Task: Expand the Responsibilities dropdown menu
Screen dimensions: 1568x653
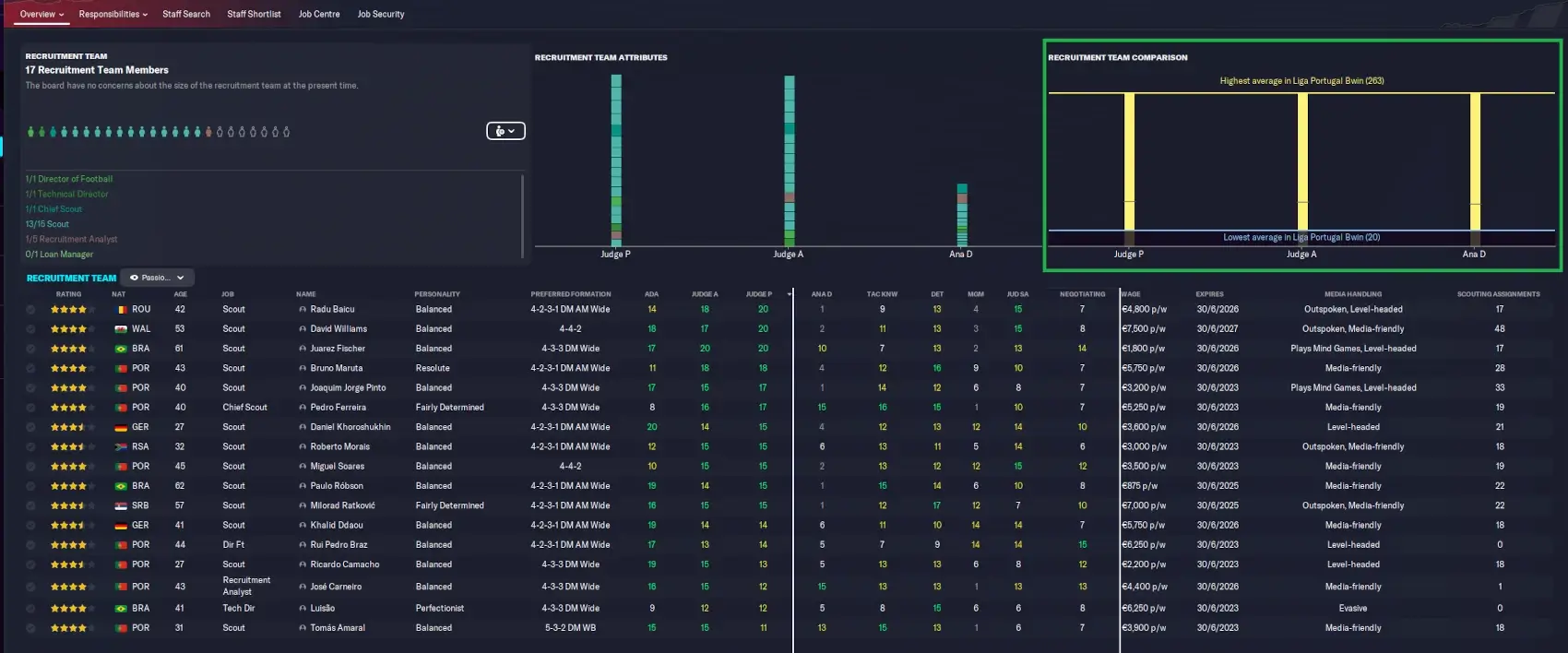Action: coord(113,14)
